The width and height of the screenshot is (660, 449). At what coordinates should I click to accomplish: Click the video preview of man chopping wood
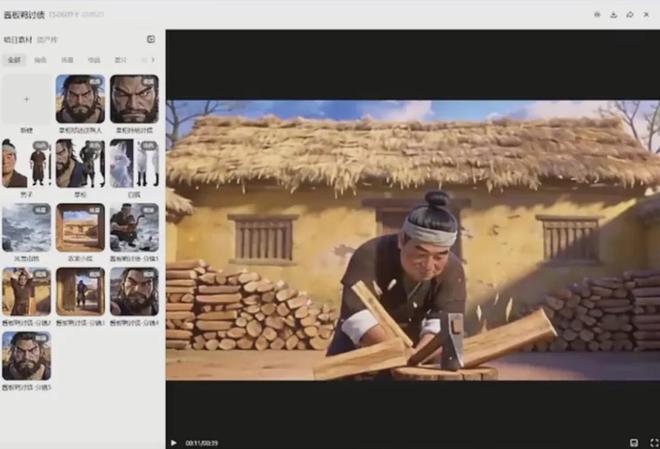412,240
